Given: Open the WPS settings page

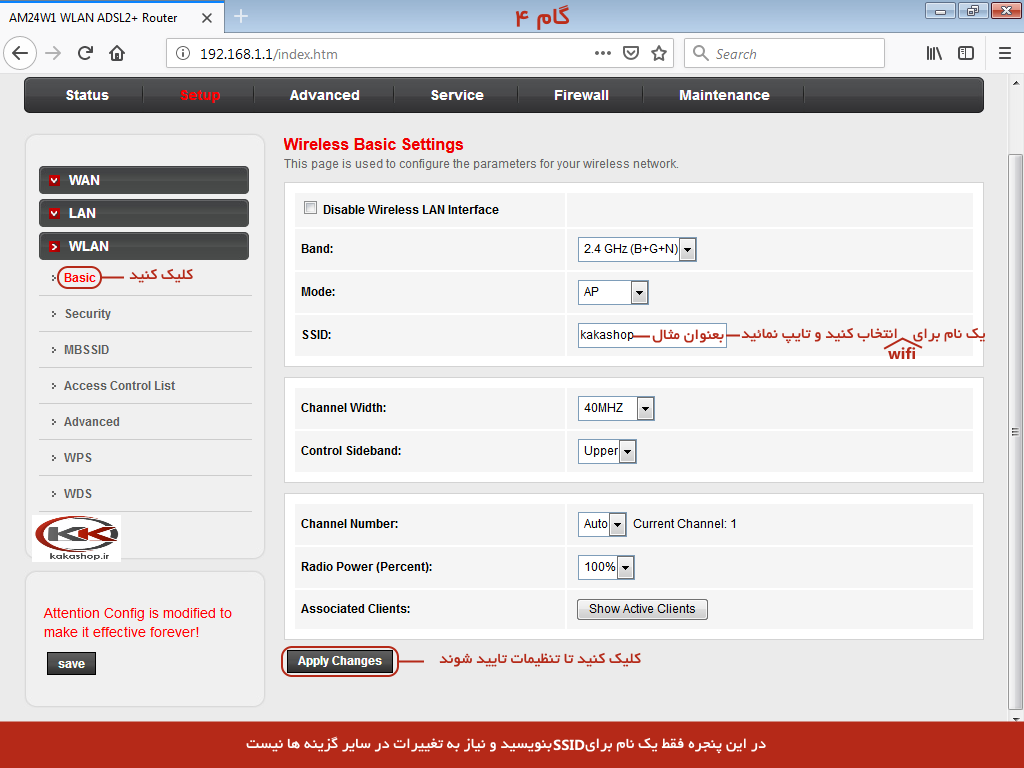Looking at the screenshot, I should tap(78, 457).
